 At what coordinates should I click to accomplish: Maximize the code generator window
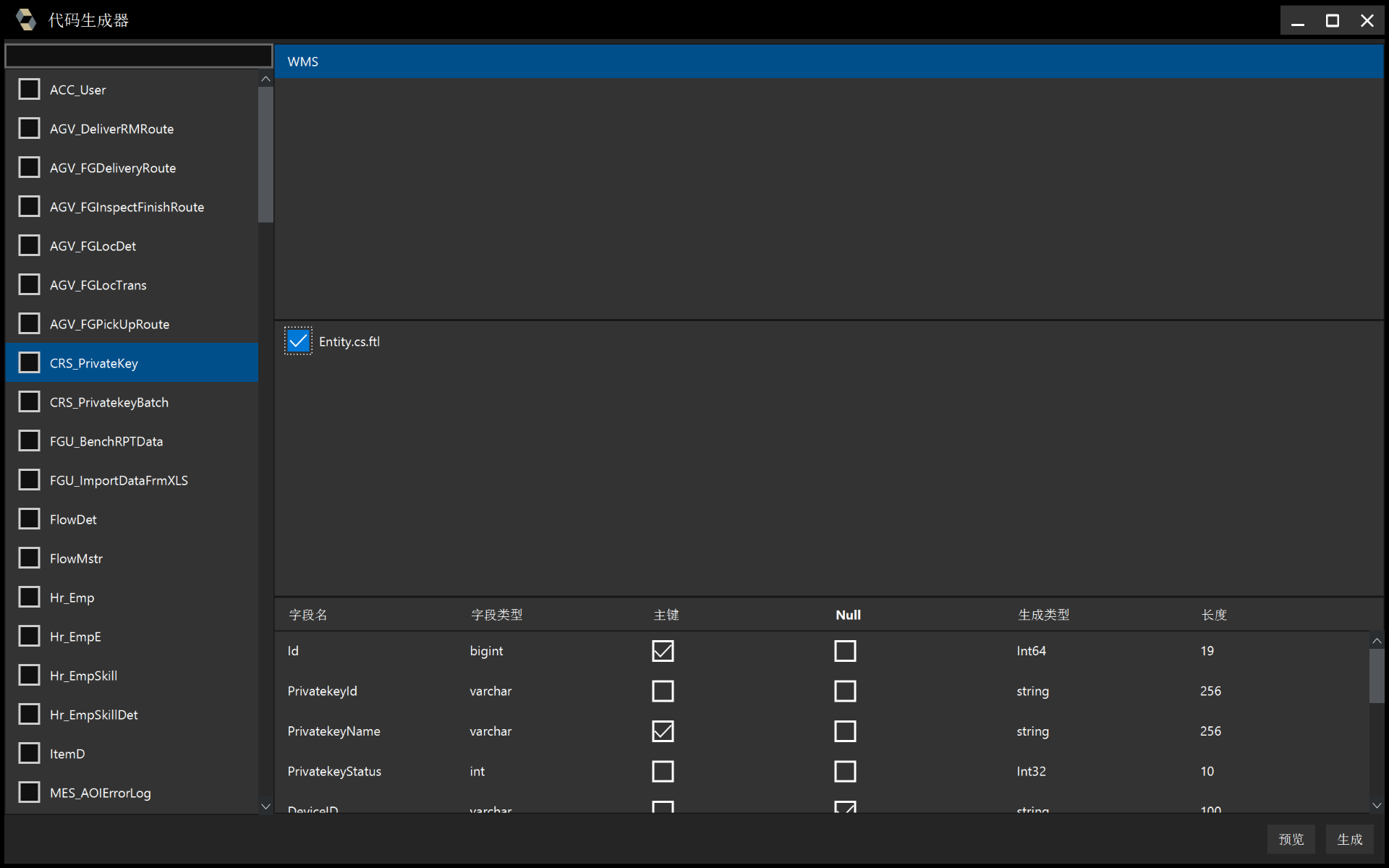coord(1333,20)
